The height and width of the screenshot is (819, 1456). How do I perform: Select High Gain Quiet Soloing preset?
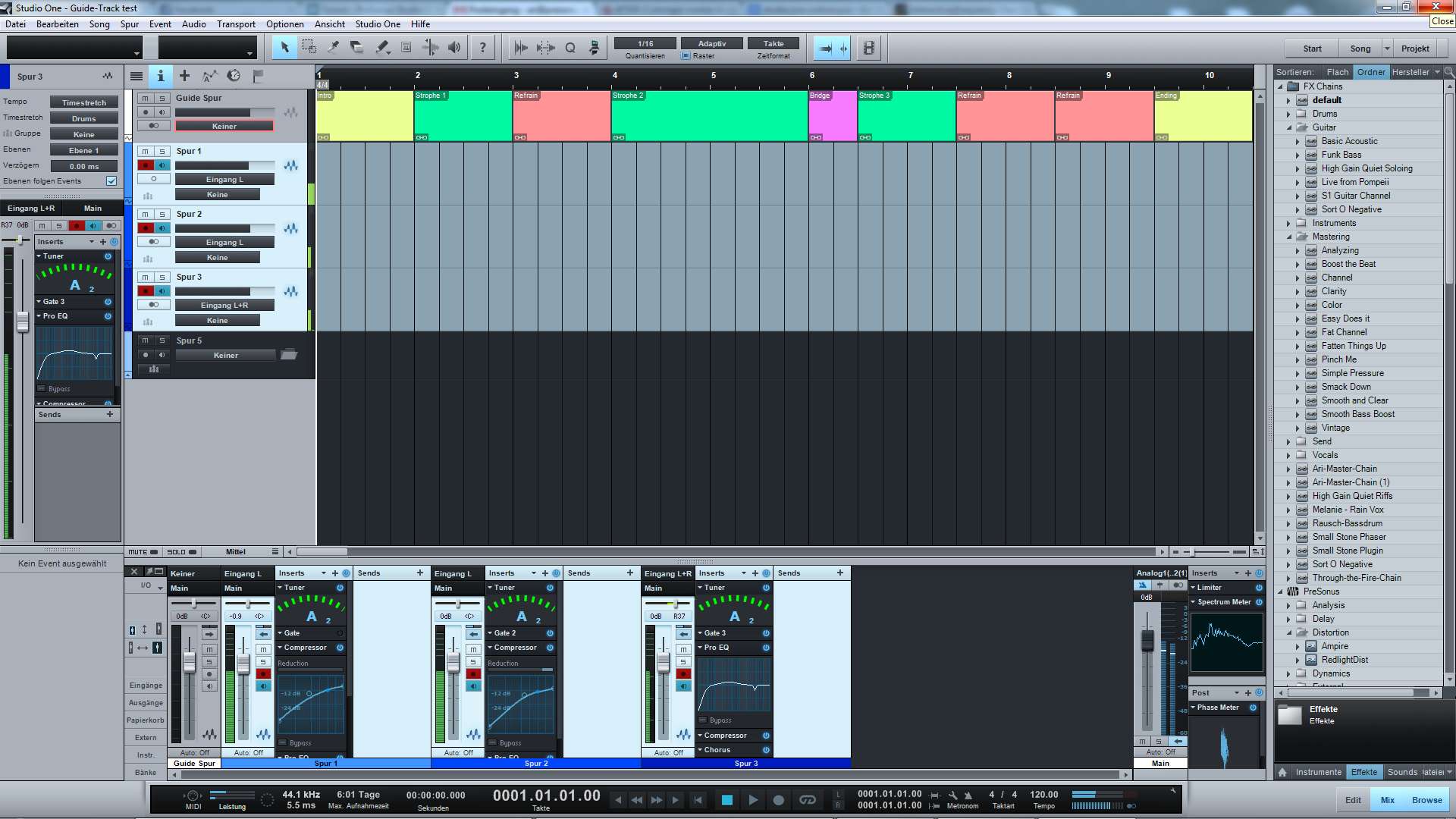point(1367,168)
